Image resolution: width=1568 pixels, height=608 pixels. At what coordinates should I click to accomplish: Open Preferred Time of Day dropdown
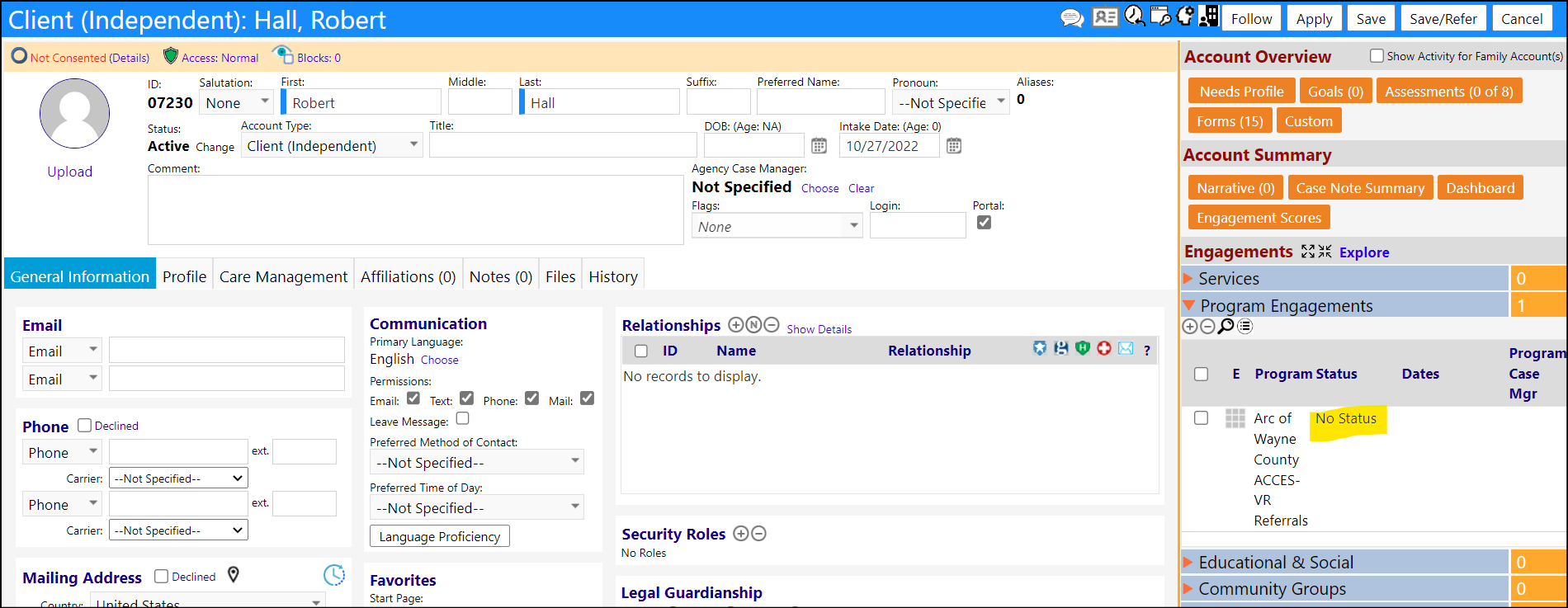(477, 507)
